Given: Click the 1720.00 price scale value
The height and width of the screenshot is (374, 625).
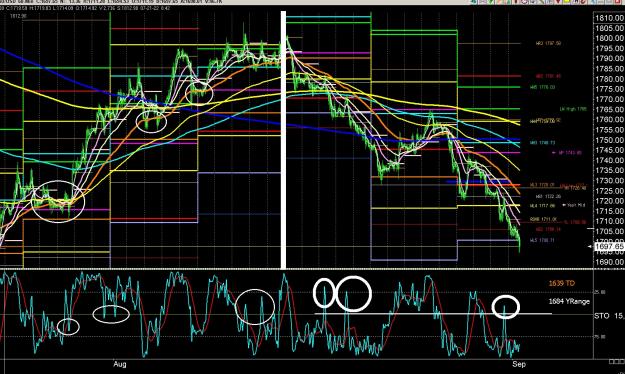Looking at the screenshot, I should click(x=609, y=201).
